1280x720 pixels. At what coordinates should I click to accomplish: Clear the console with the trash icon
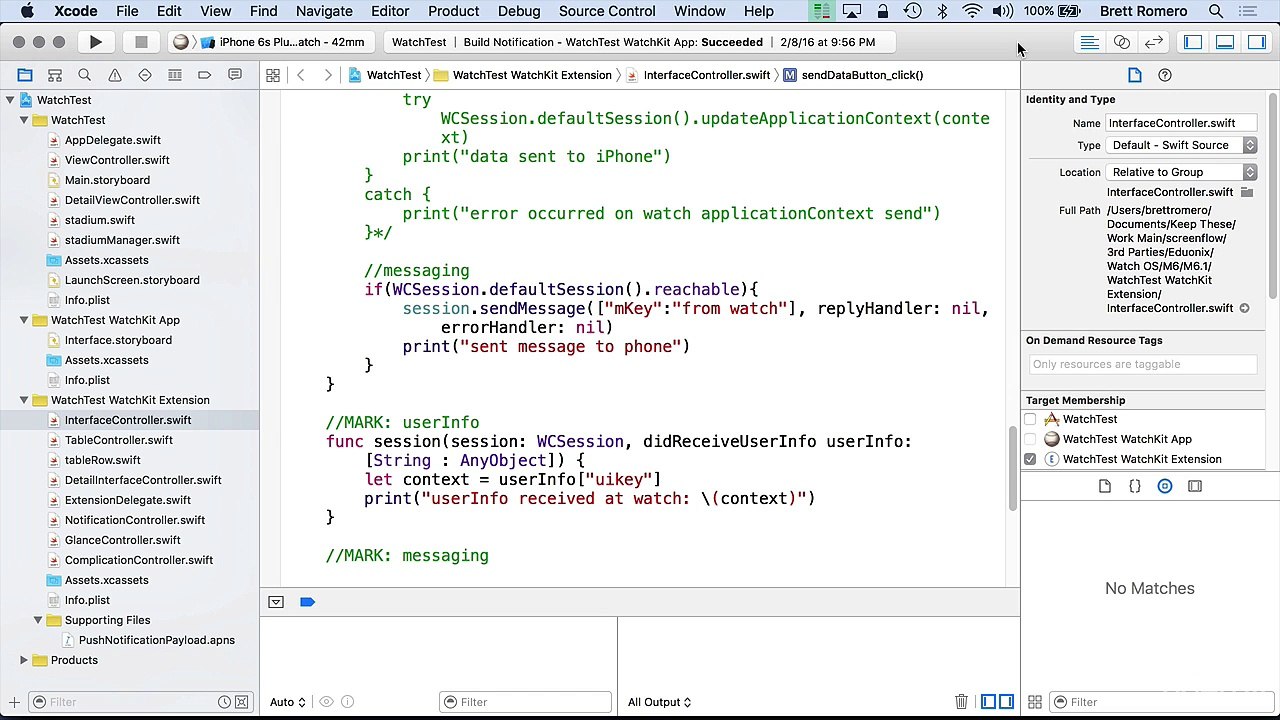coord(961,702)
